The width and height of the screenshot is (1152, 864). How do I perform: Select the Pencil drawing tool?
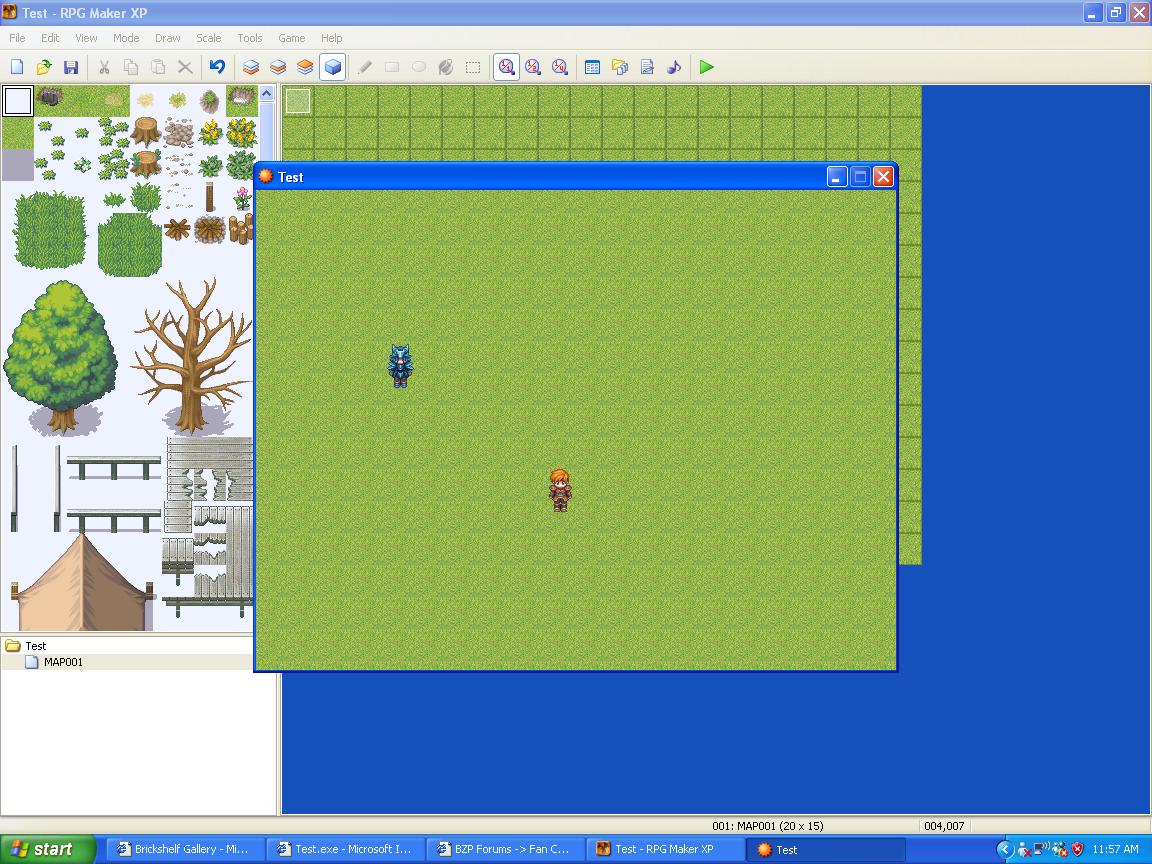pyautogui.click(x=364, y=67)
